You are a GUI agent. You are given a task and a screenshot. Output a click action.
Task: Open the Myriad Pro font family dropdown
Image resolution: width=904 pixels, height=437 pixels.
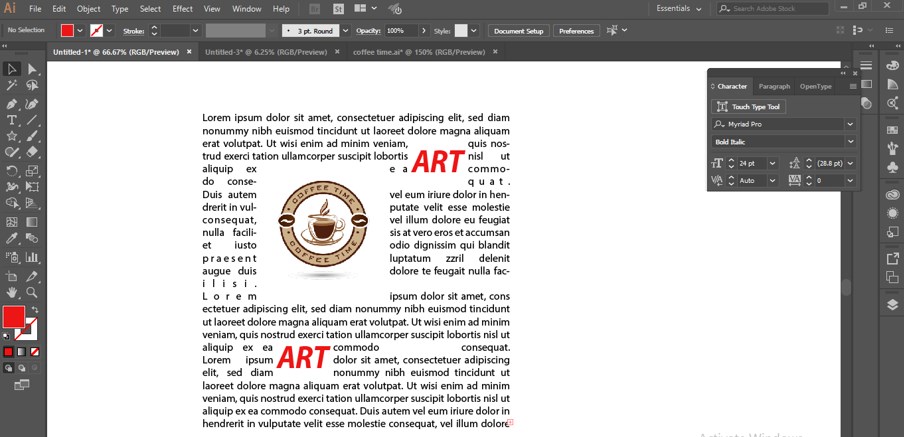pyautogui.click(x=850, y=124)
